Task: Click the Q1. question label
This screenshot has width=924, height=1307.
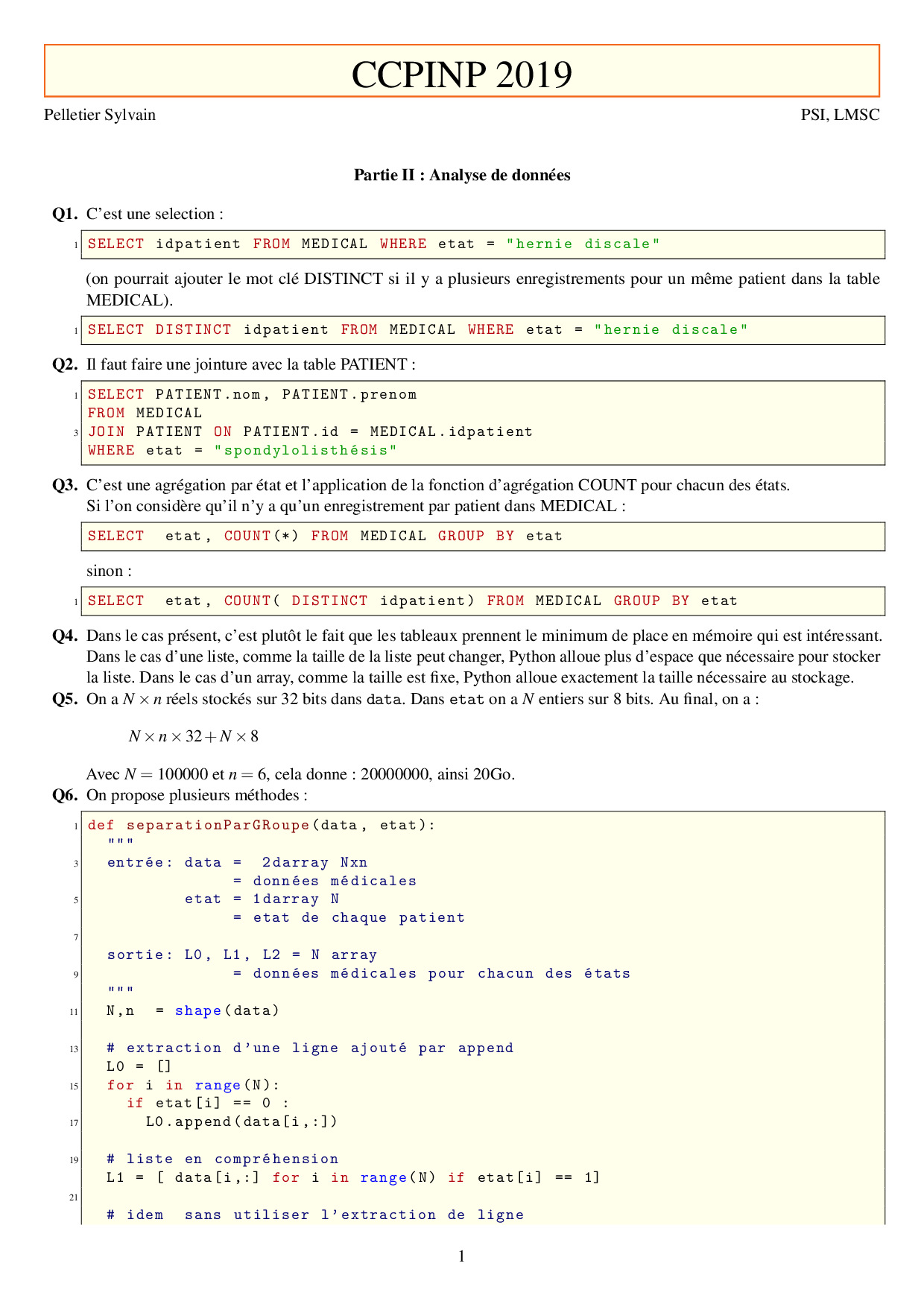Action: [65, 214]
